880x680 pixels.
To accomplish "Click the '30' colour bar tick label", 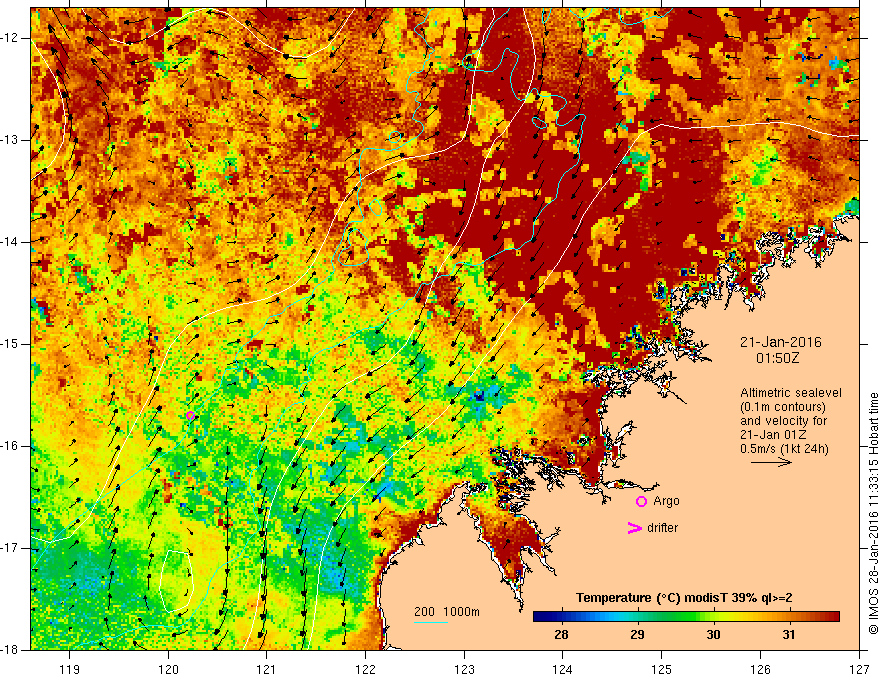I will [713, 635].
